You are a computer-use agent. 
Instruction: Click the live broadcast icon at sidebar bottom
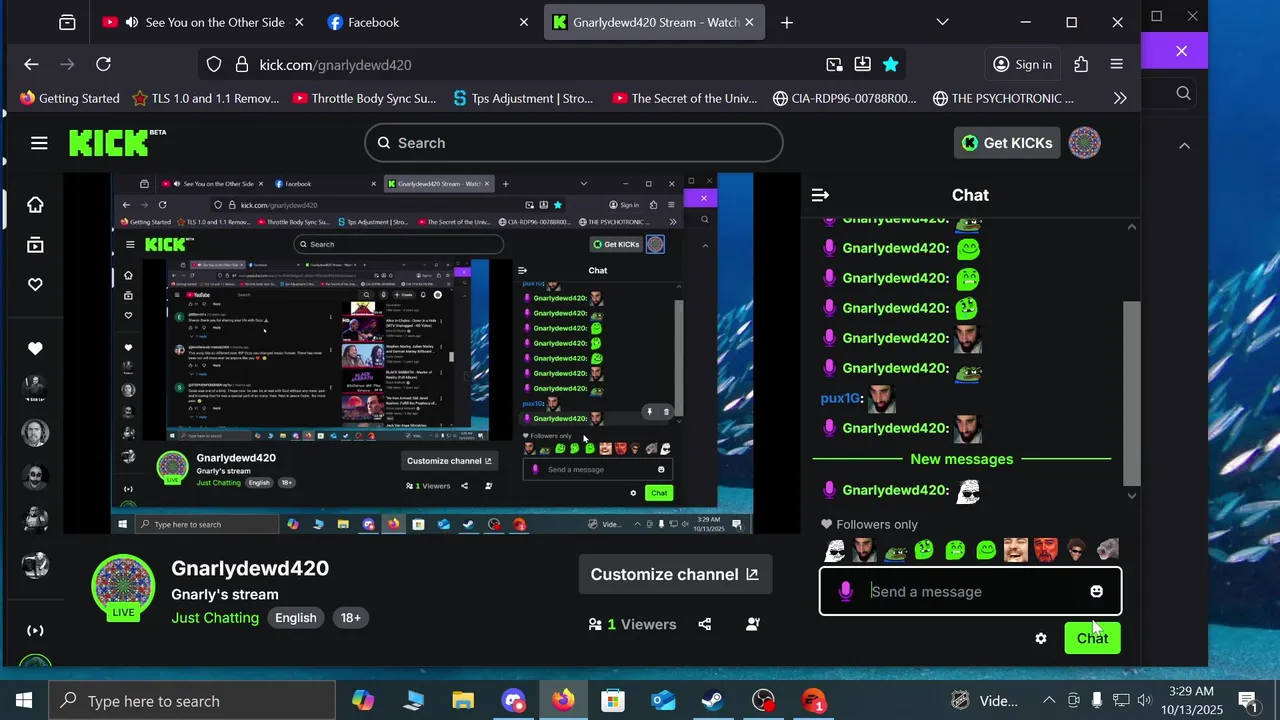pyautogui.click(x=35, y=630)
